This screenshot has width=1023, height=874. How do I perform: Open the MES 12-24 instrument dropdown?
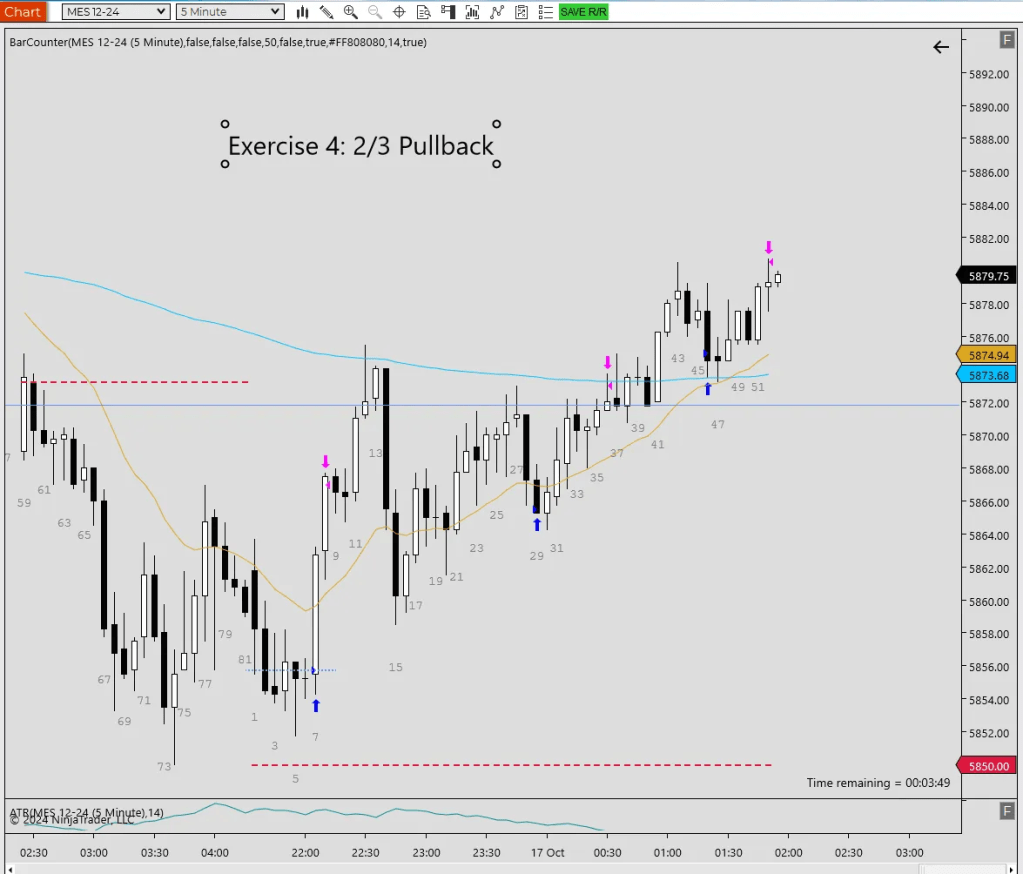coord(116,12)
